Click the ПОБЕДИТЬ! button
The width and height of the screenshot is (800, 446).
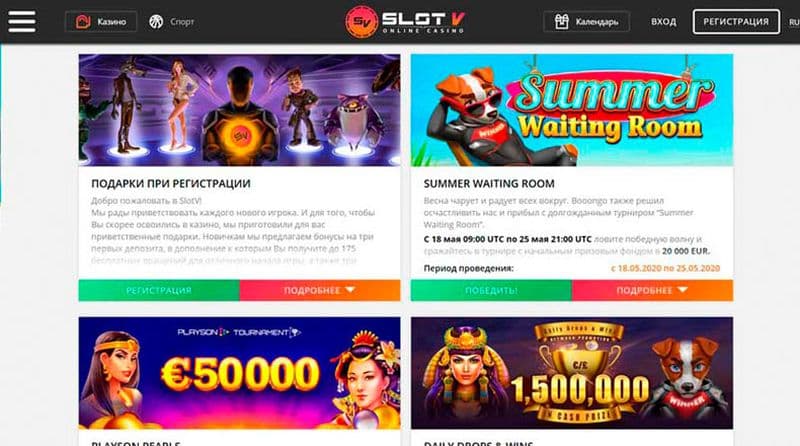pyautogui.click(x=491, y=290)
